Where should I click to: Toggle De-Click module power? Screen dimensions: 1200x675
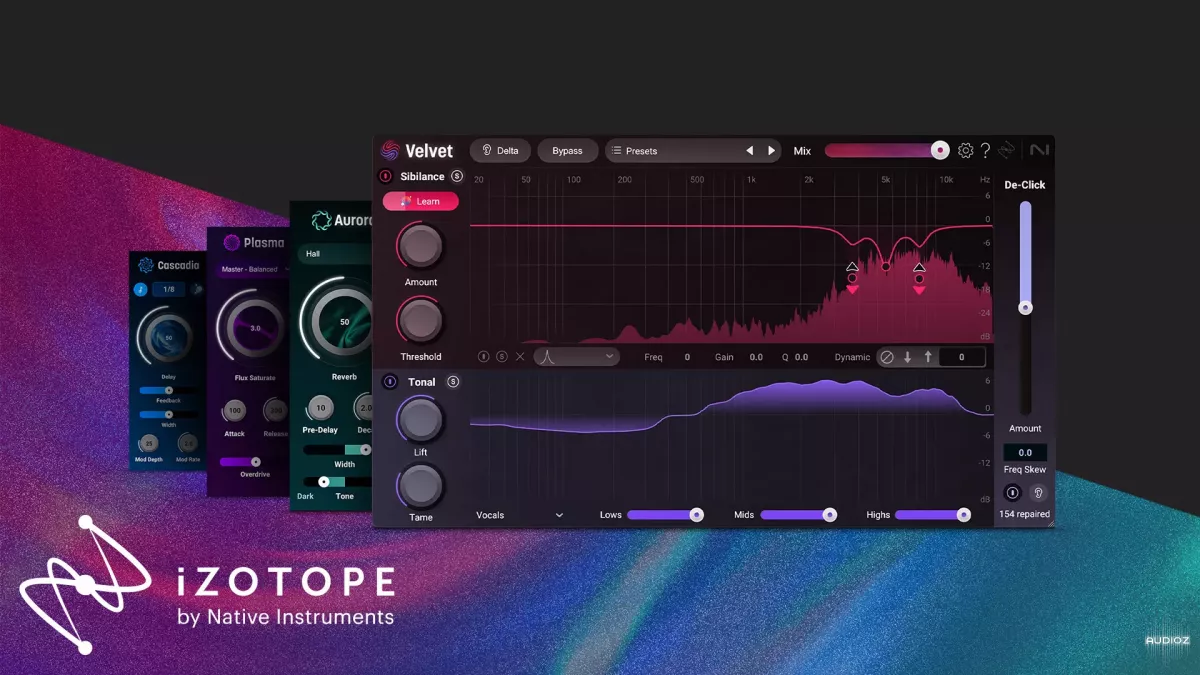coord(1012,492)
